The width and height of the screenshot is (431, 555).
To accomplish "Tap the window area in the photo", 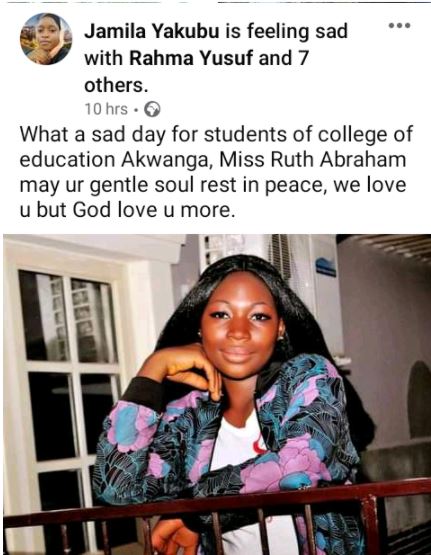I will tap(69, 389).
